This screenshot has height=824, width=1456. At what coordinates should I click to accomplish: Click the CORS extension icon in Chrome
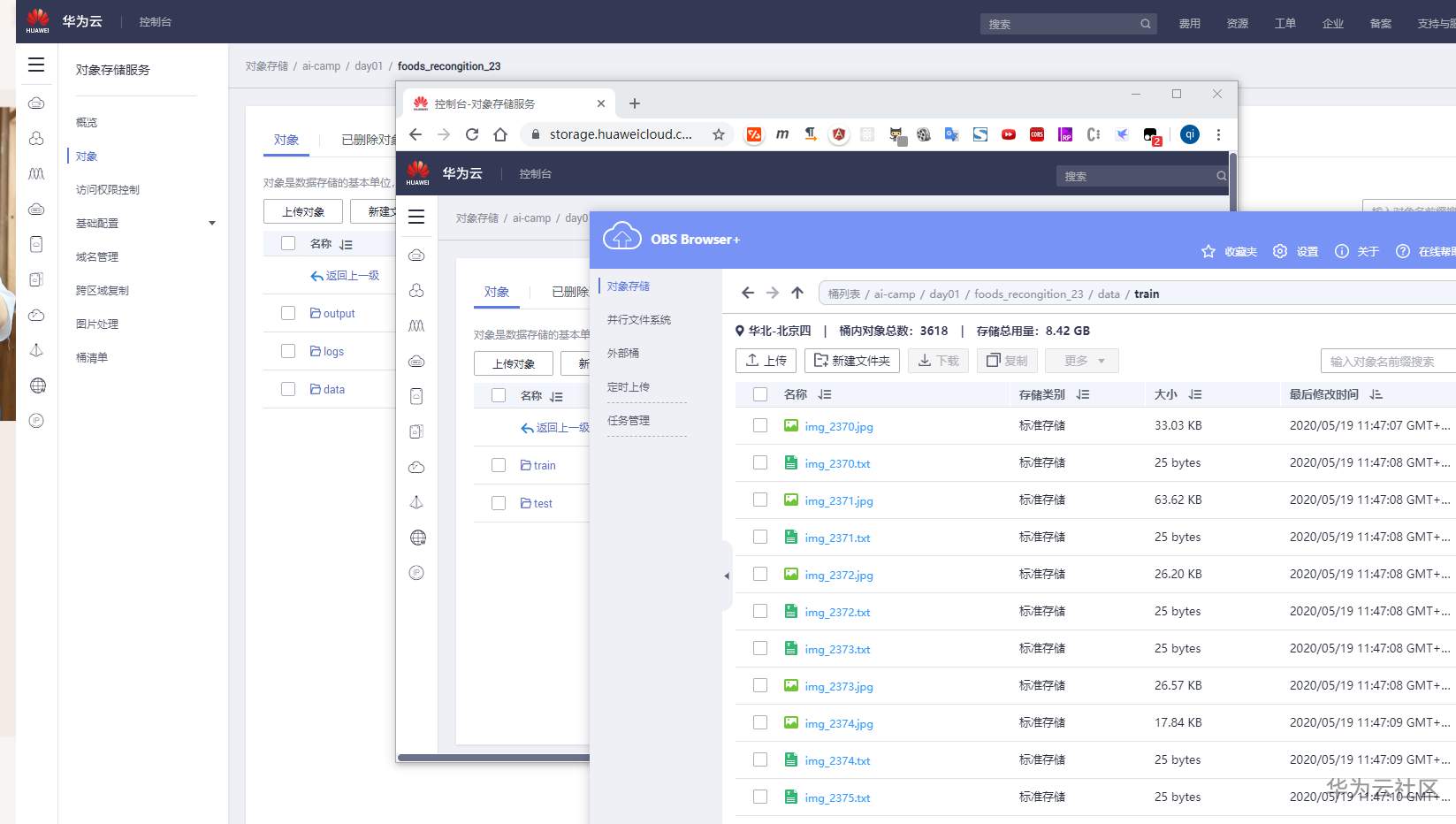pos(1037,134)
